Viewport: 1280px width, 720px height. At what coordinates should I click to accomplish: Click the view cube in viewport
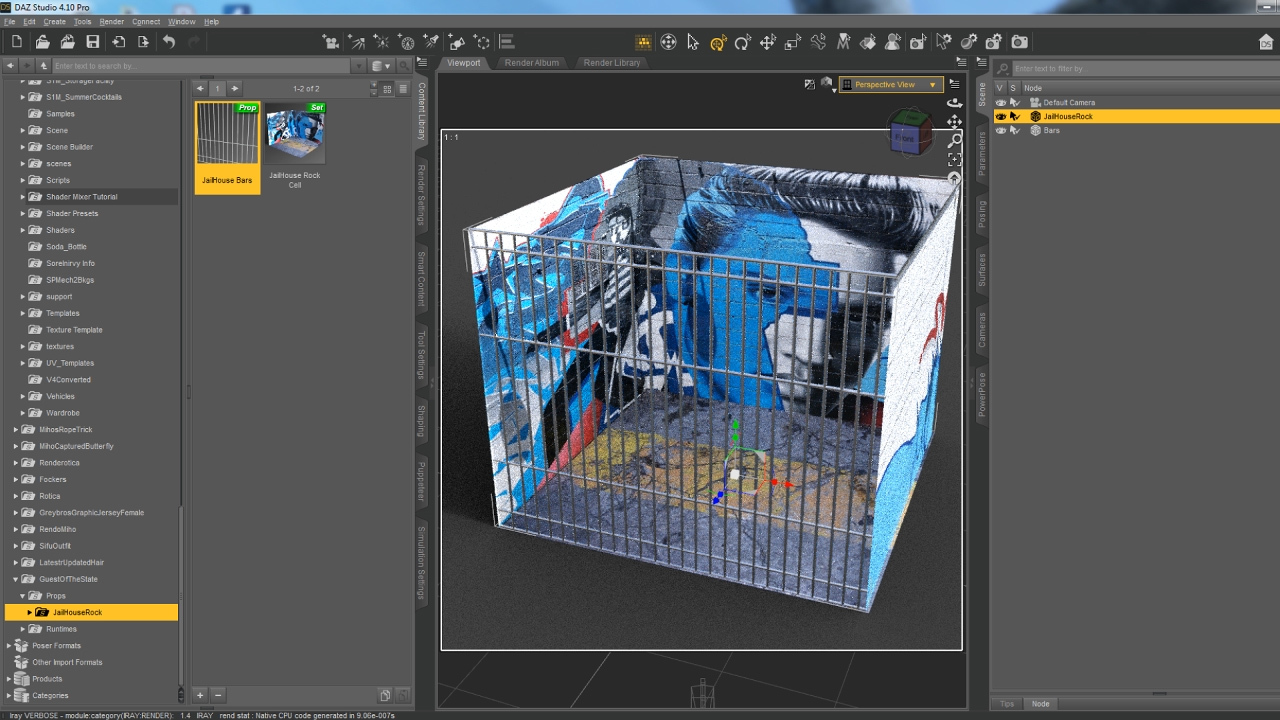pos(910,133)
